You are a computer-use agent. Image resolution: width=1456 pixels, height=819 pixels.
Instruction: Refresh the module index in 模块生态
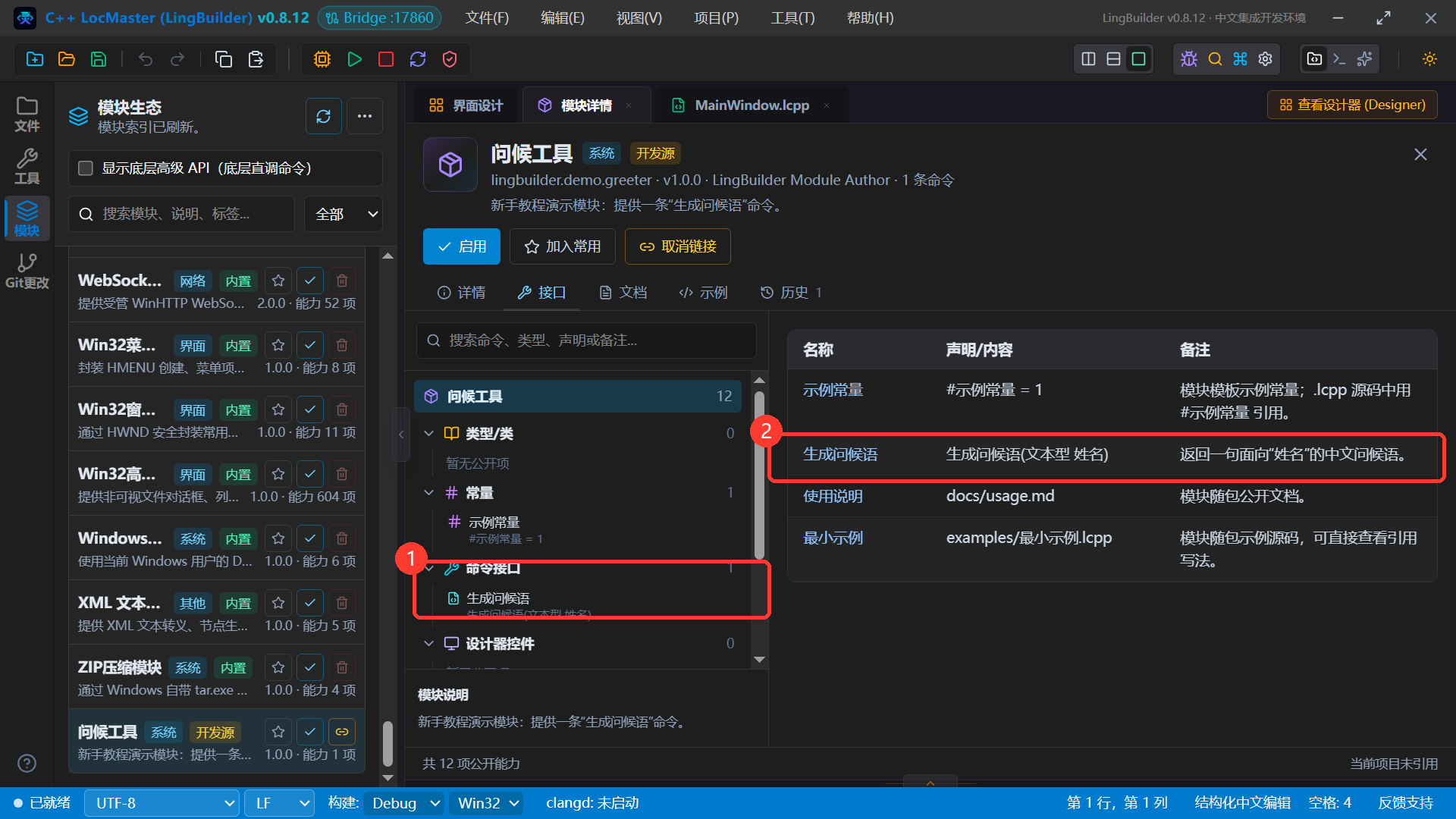[x=324, y=116]
